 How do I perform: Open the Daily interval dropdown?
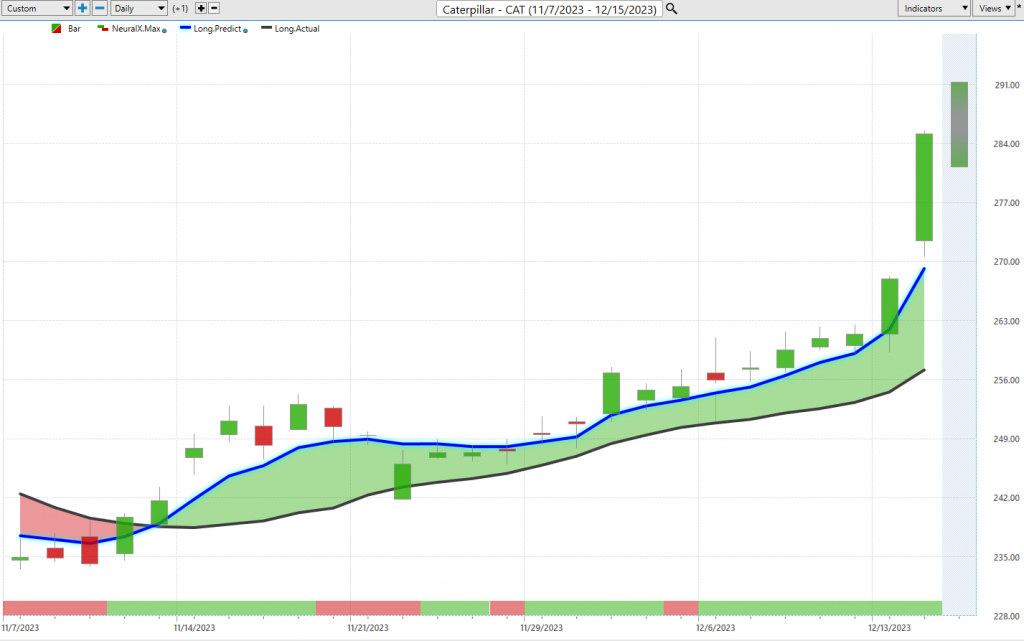[x=138, y=8]
